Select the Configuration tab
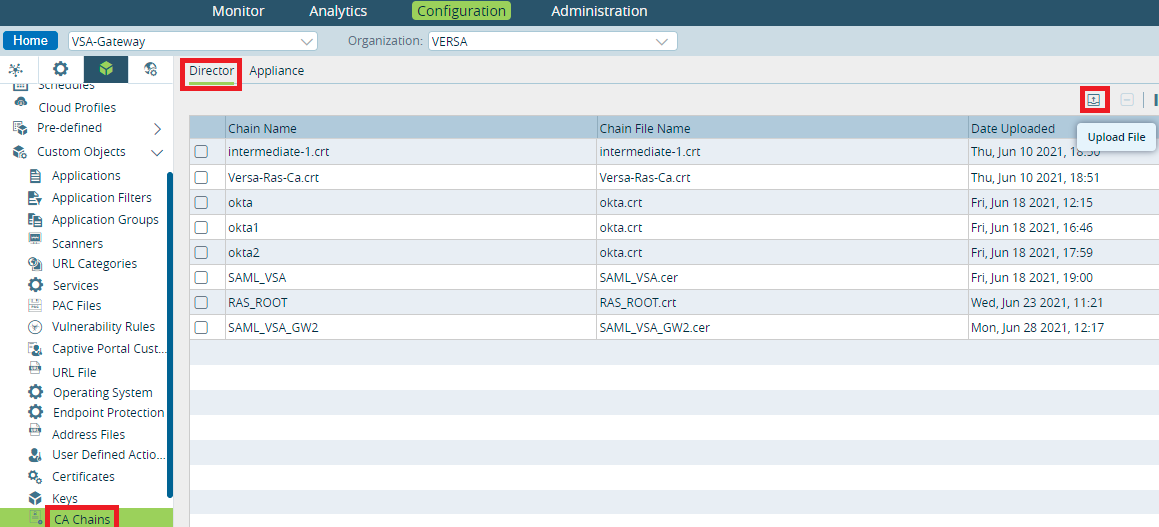The width and height of the screenshot is (1159, 527). (461, 11)
